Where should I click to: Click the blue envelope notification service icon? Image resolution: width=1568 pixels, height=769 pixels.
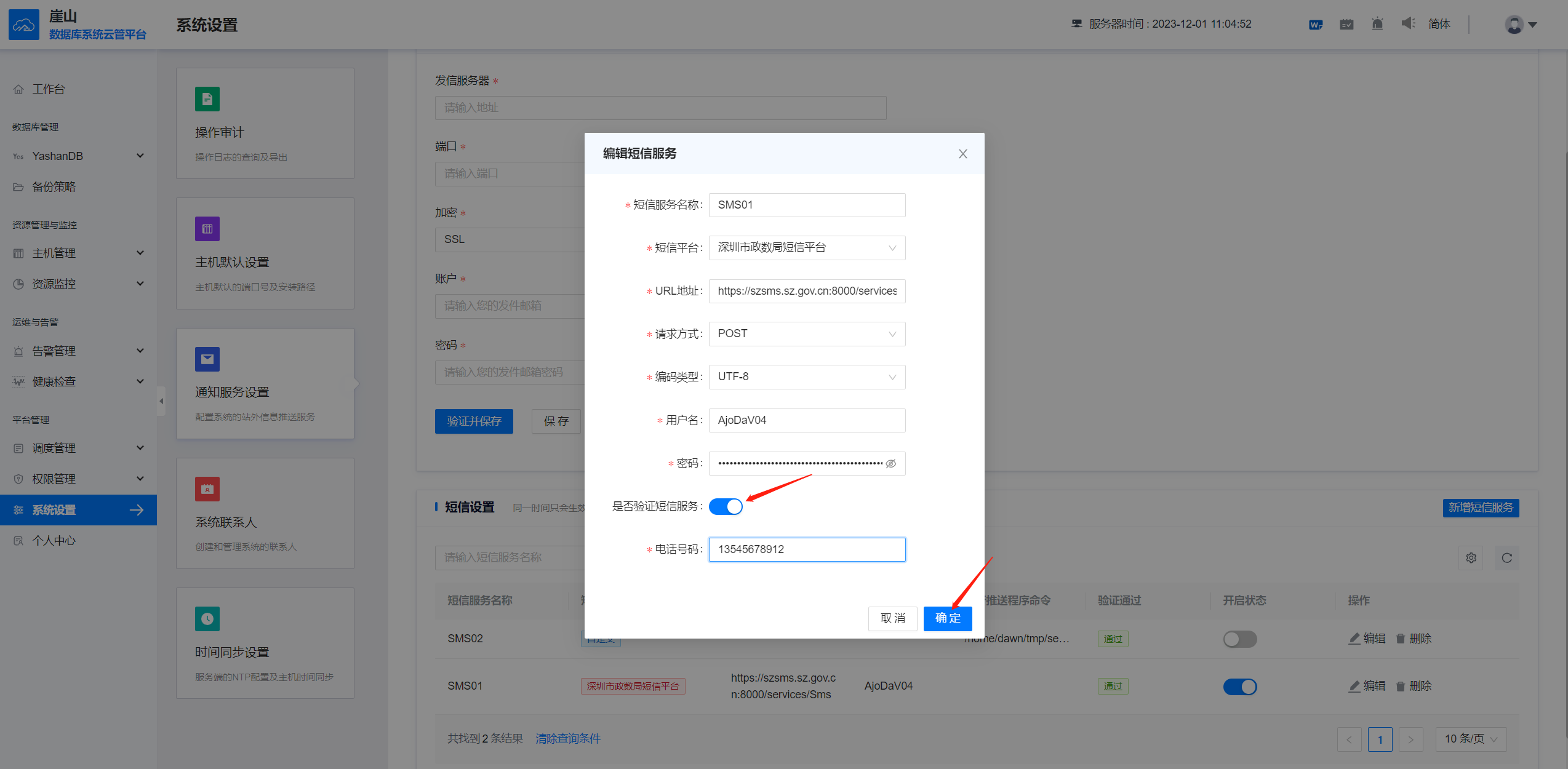[207, 359]
